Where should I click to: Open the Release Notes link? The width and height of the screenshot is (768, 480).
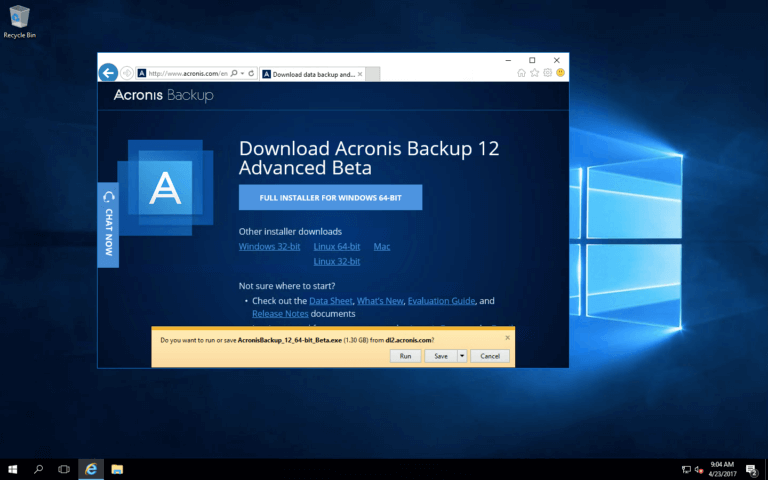point(280,313)
